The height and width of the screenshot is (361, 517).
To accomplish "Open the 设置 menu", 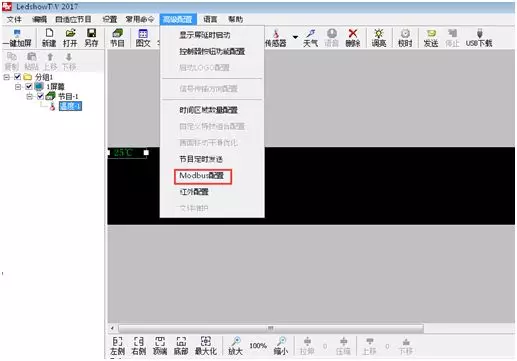I will click(109, 19).
